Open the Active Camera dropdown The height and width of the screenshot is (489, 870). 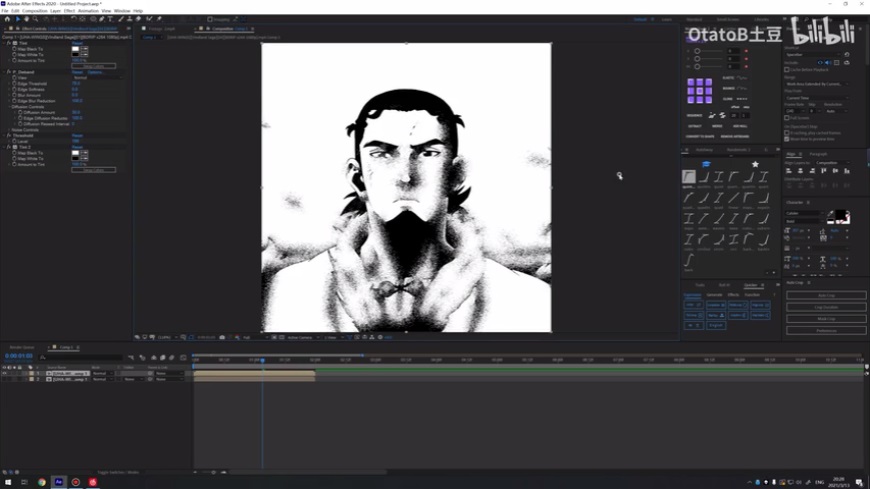(302, 337)
